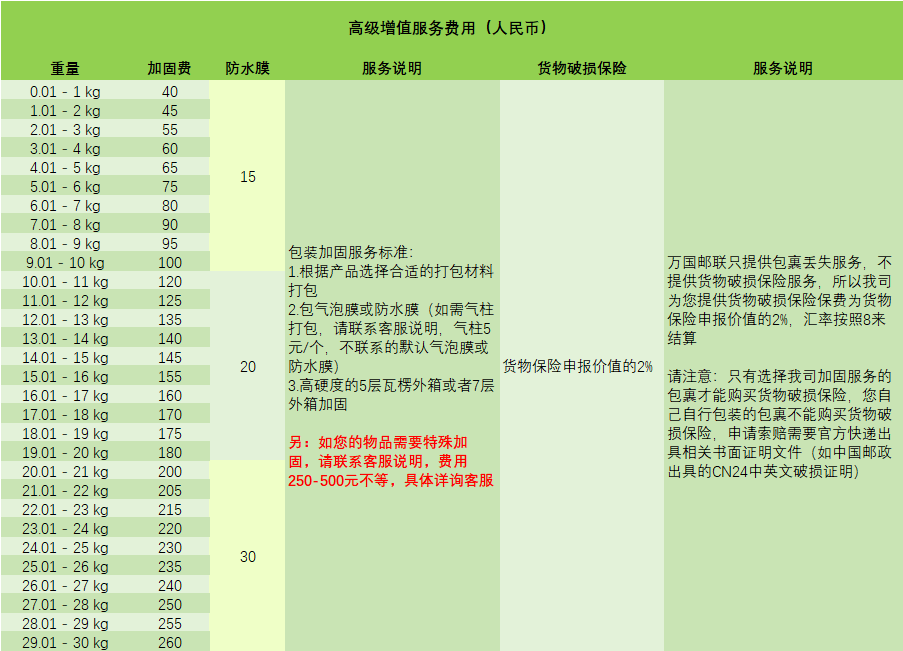903x651 pixels.
Task: Select the 0.01 - 1 kg weight cell
Action: (66, 91)
